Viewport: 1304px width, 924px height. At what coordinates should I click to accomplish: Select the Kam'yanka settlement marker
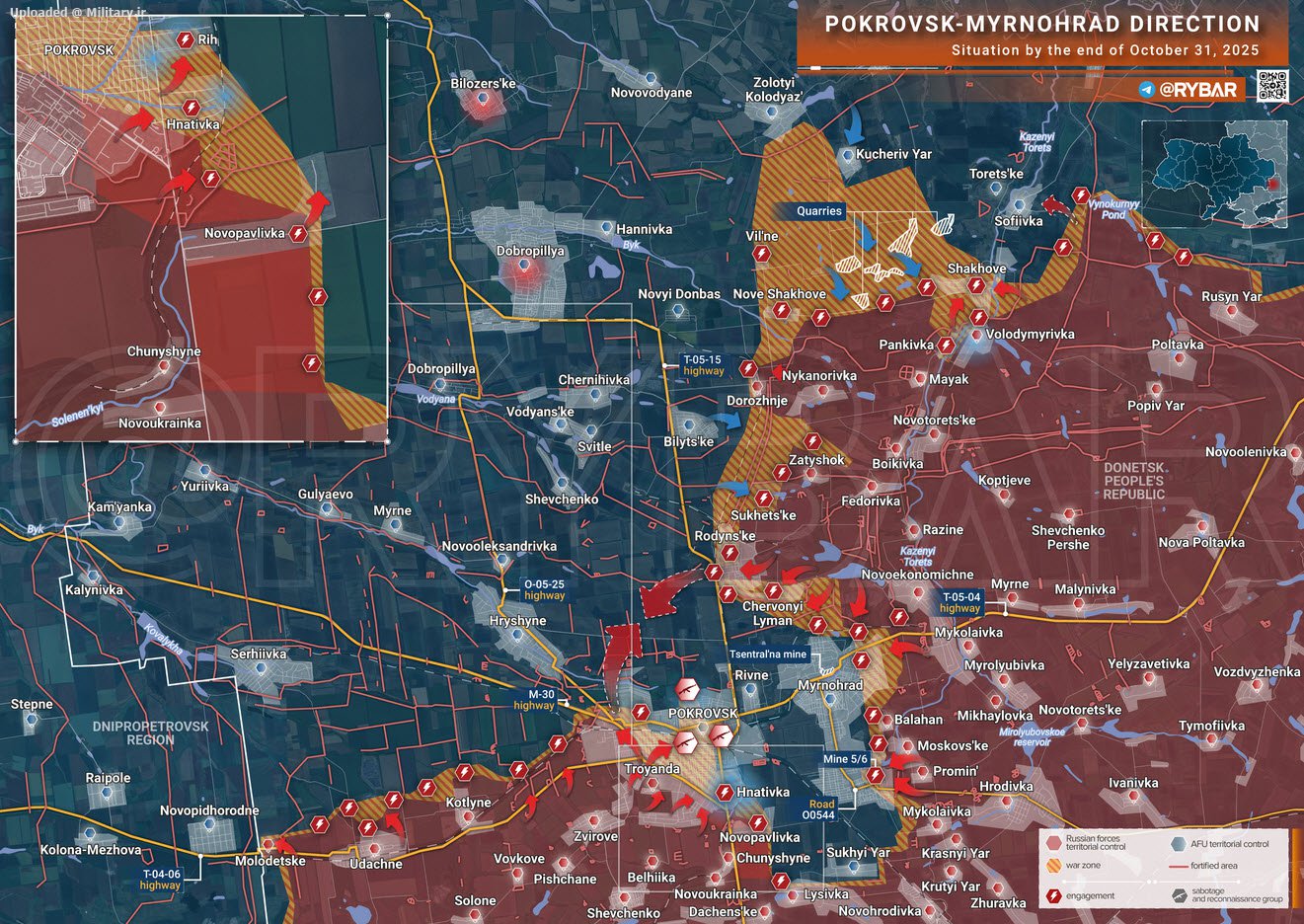tap(120, 524)
